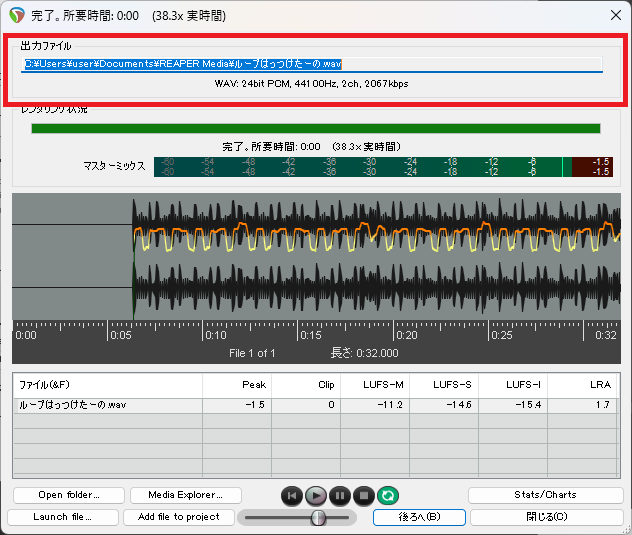Click the Launch file... button

62,517
